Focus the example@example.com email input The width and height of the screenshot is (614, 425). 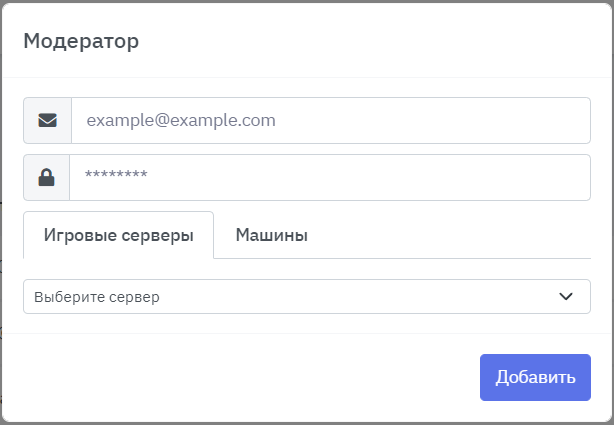click(330, 120)
